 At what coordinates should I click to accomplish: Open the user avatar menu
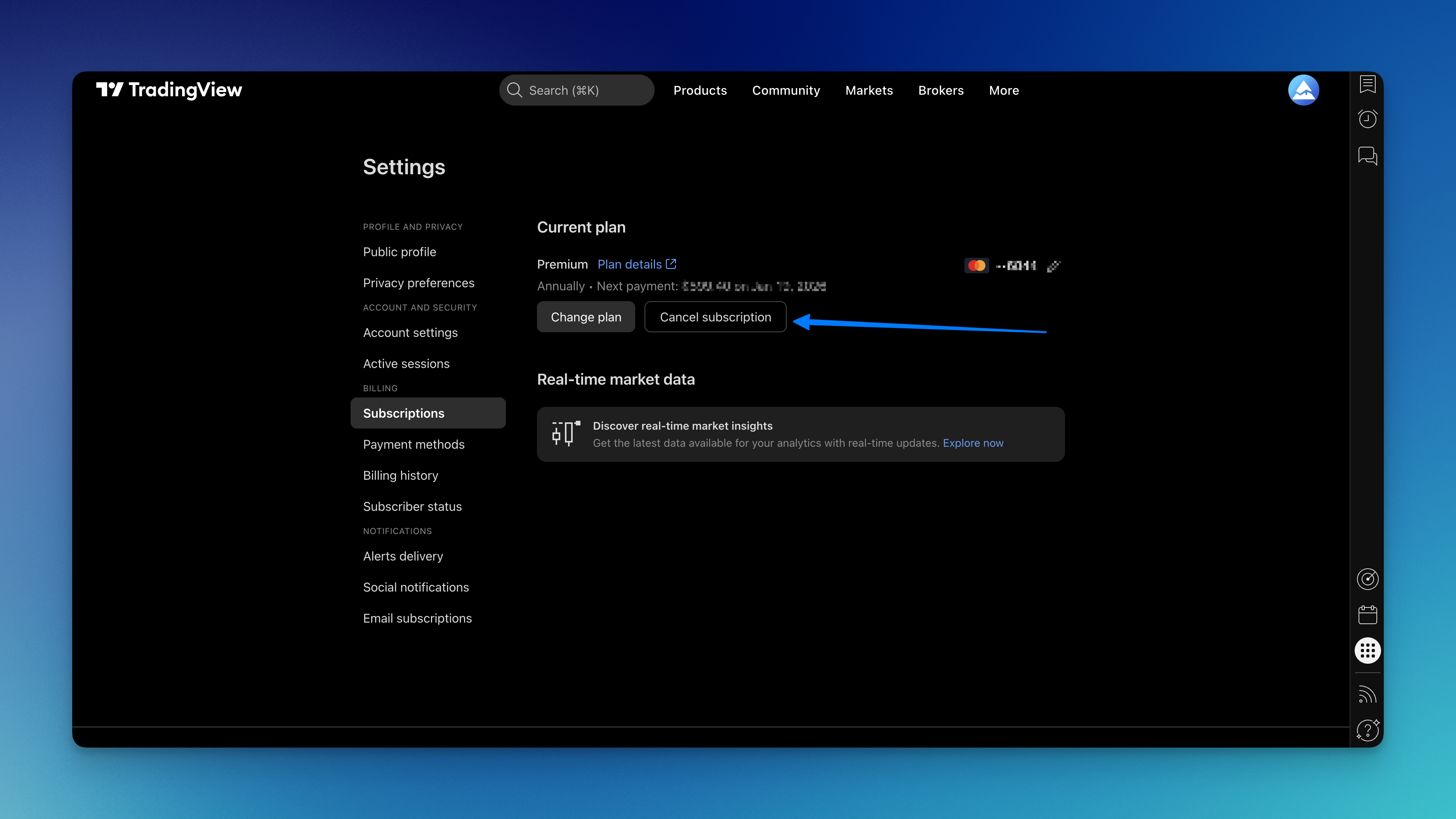1303,90
